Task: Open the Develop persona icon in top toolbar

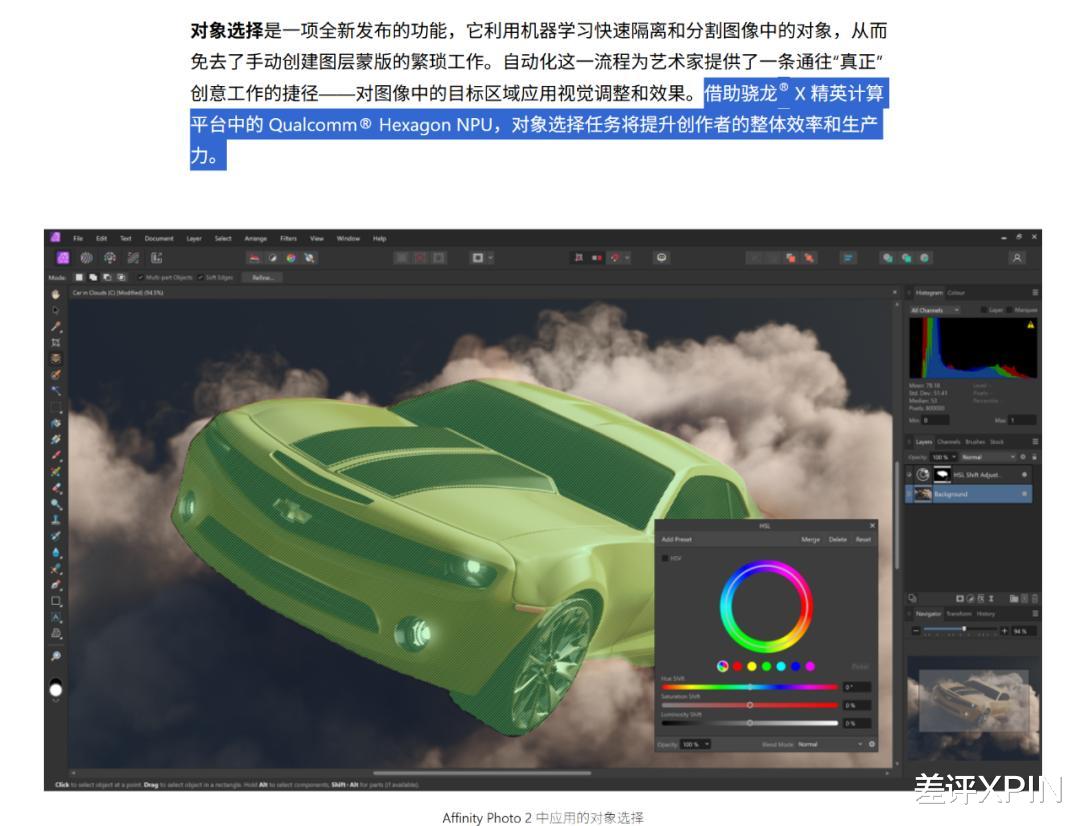Action: (x=109, y=258)
